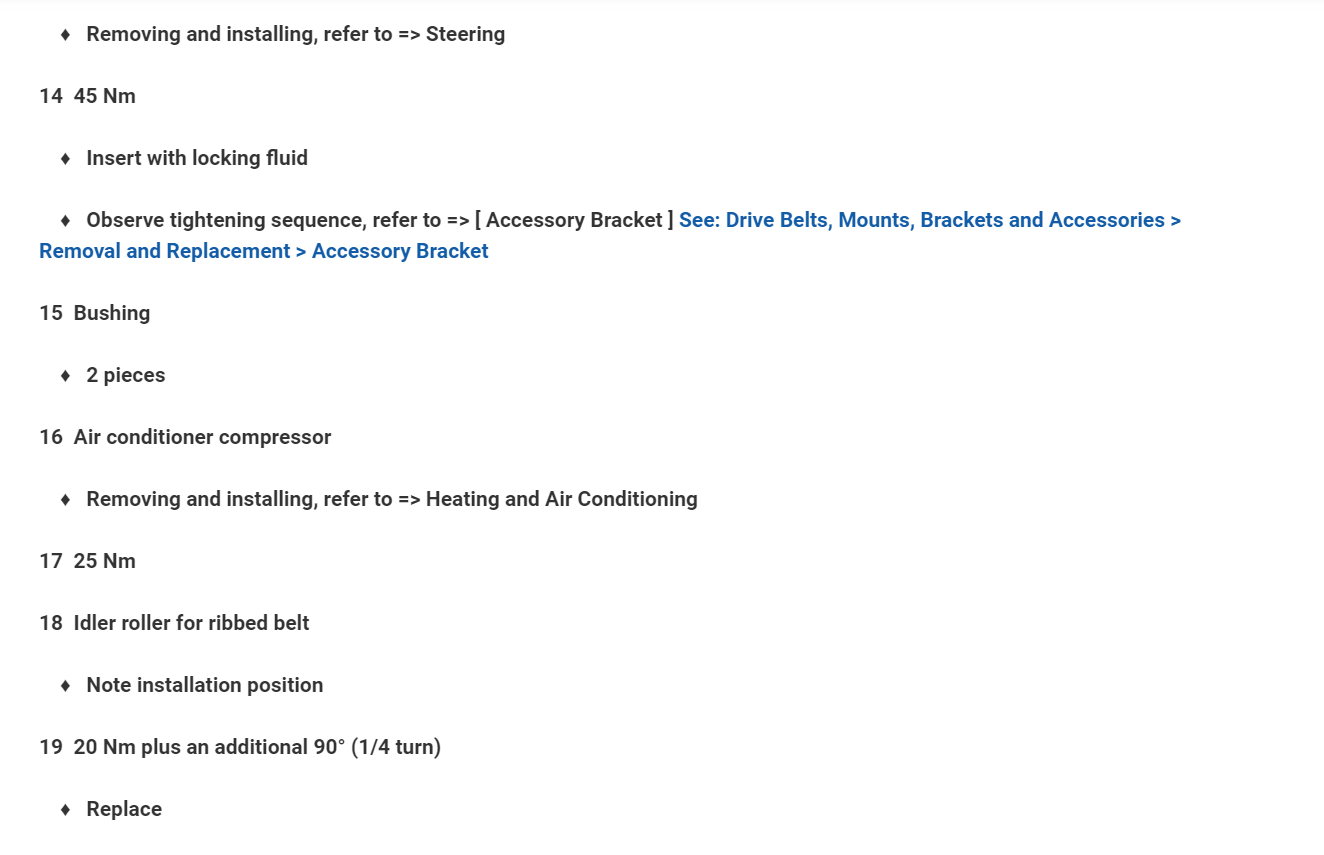Click the bracketed '[ Accessory Bracket ]' text
1324x855 pixels.
[x=574, y=220]
